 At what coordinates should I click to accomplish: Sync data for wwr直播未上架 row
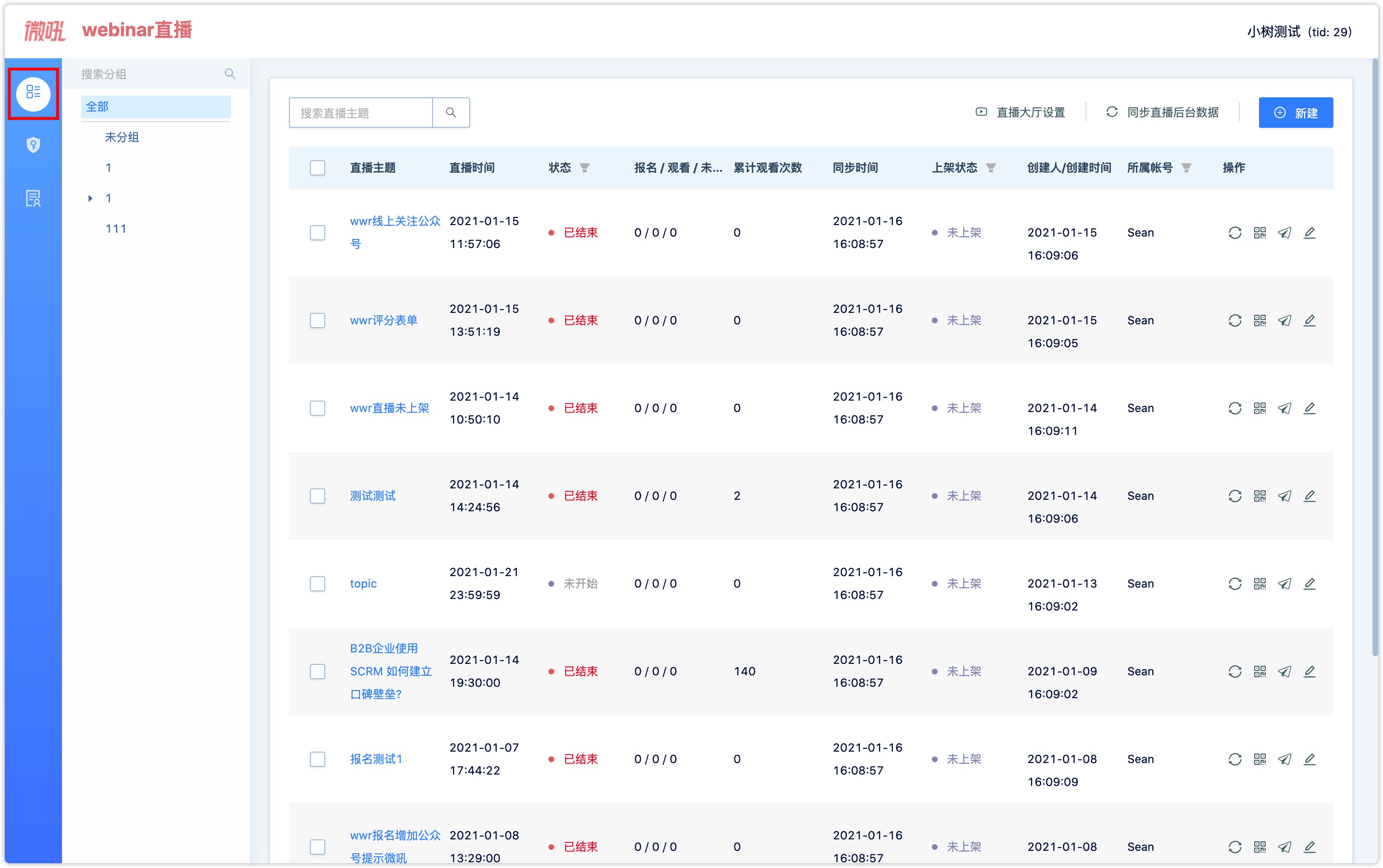pyautogui.click(x=1234, y=408)
